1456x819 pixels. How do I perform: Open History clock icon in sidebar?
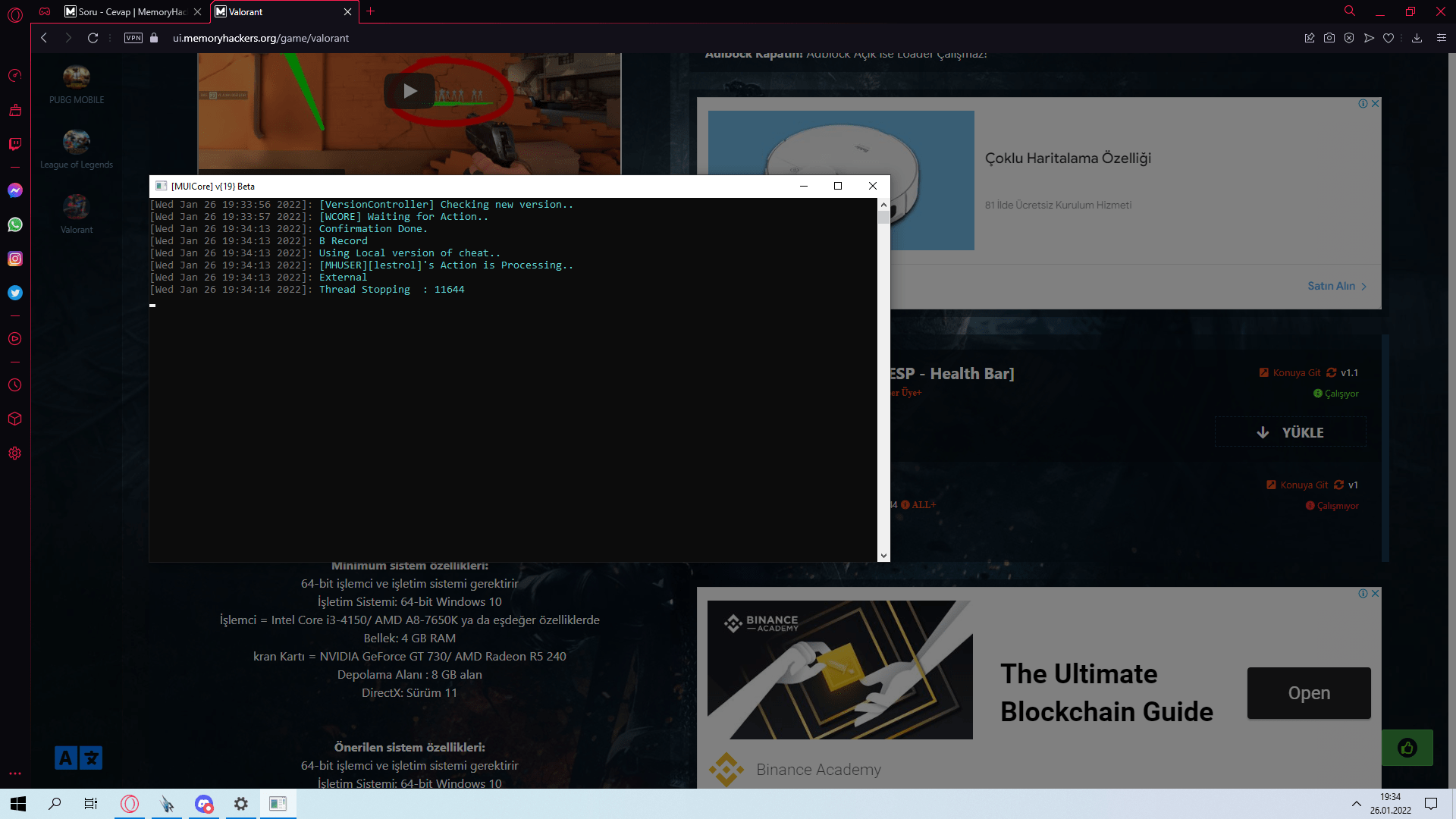(15, 385)
